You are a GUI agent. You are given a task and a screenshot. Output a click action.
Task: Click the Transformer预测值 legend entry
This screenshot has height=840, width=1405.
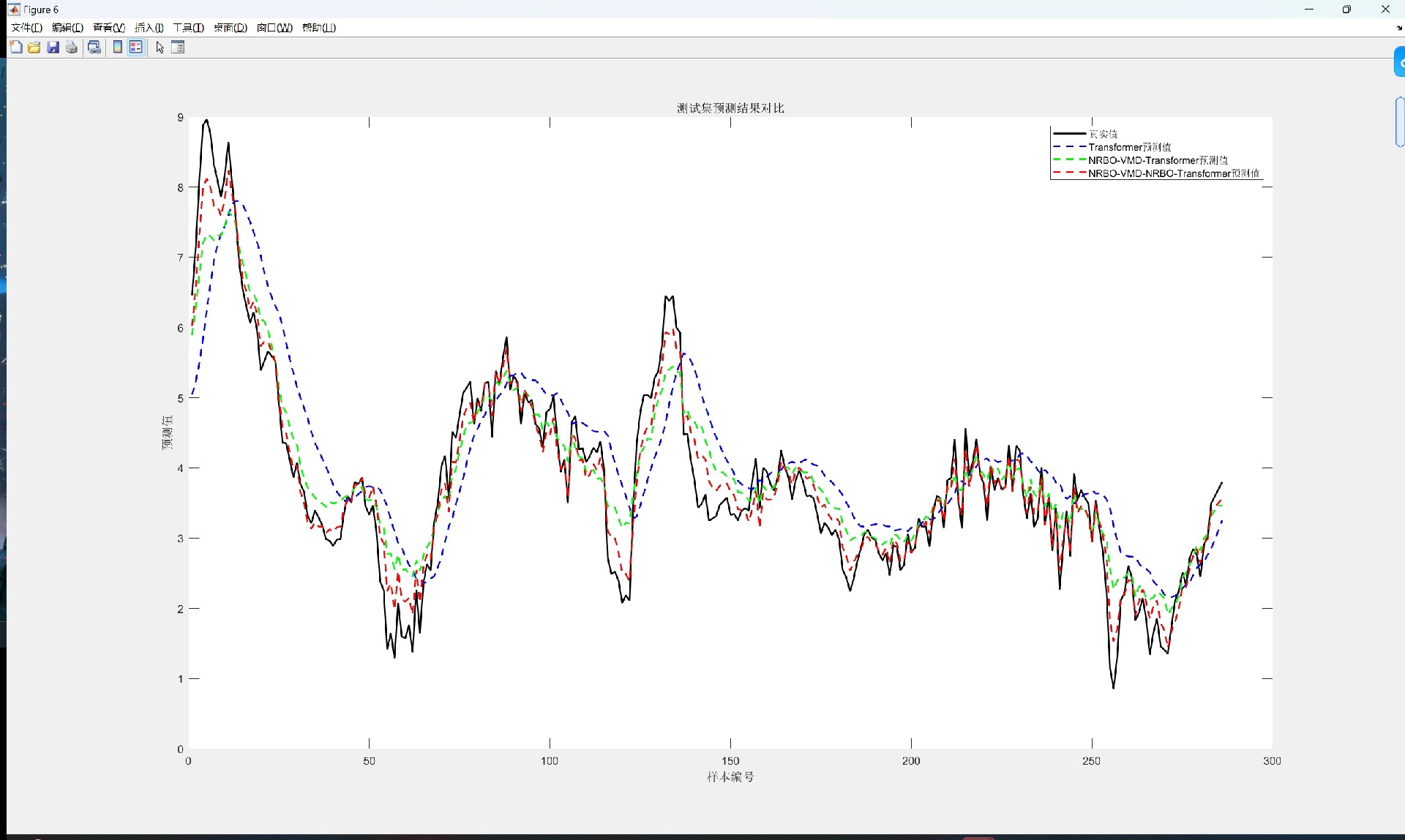1129,147
